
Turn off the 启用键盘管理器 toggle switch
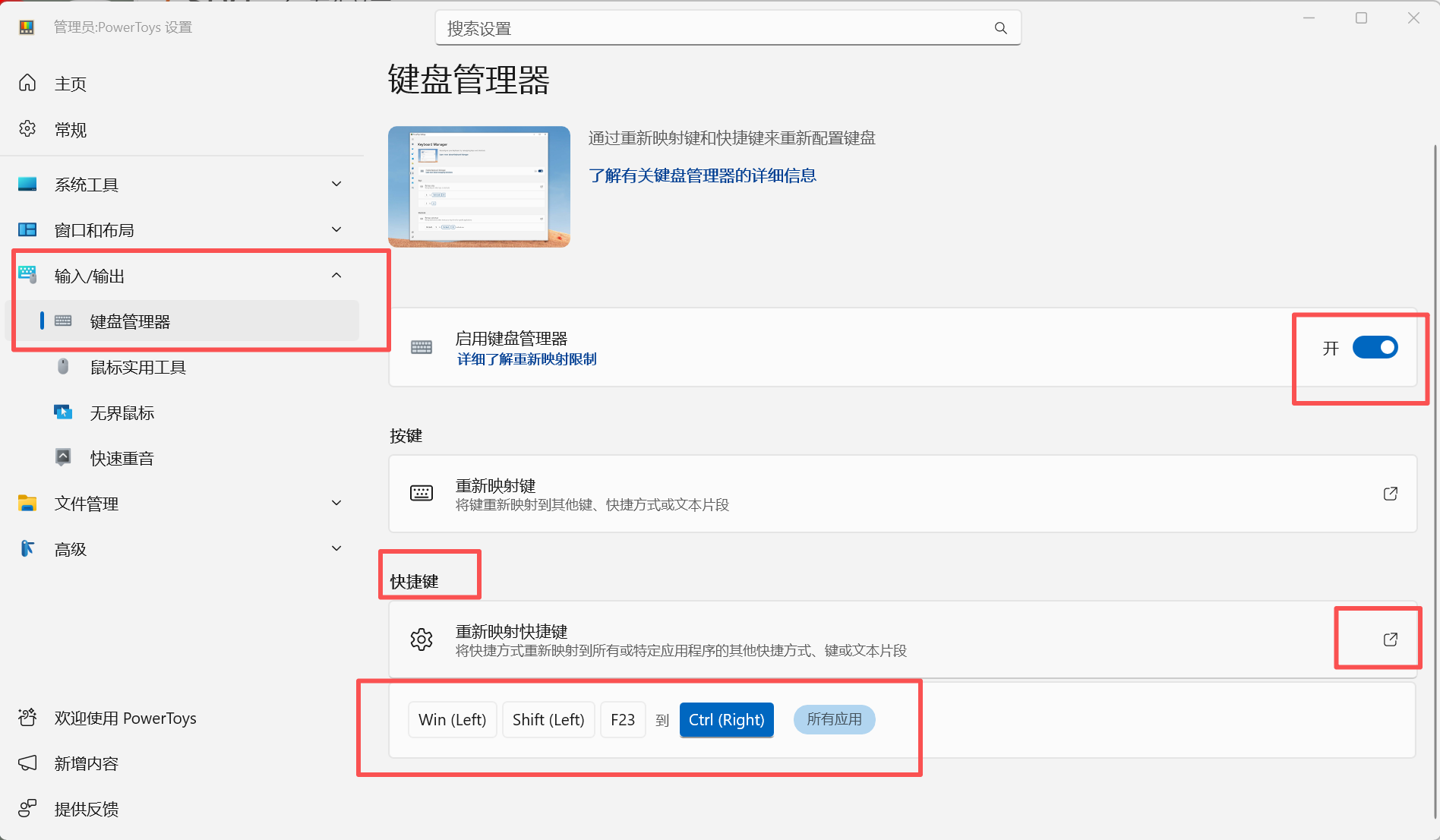tap(1375, 348)
